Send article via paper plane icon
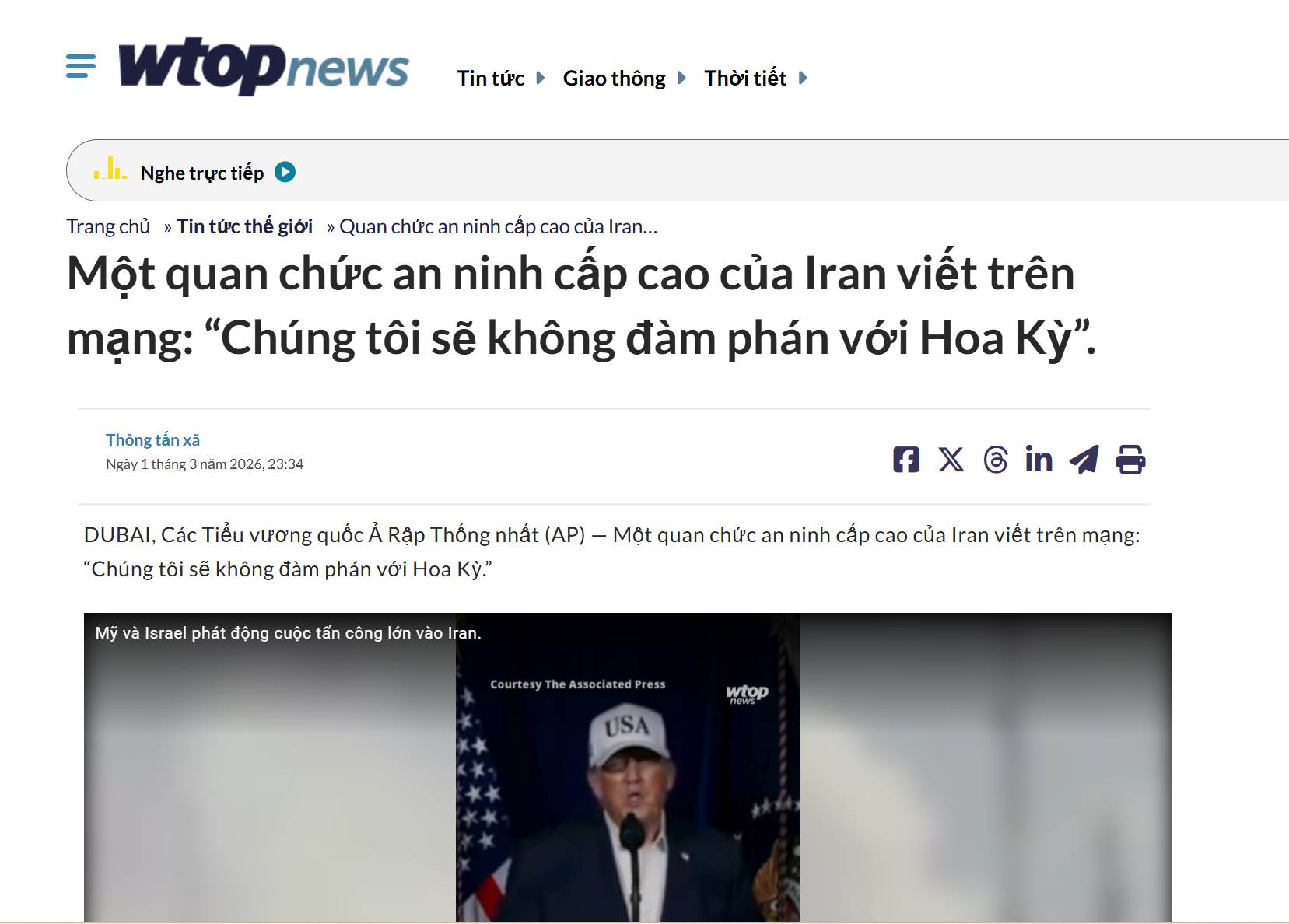This screenshot has height=924, width=1289. pos(1084,460)
